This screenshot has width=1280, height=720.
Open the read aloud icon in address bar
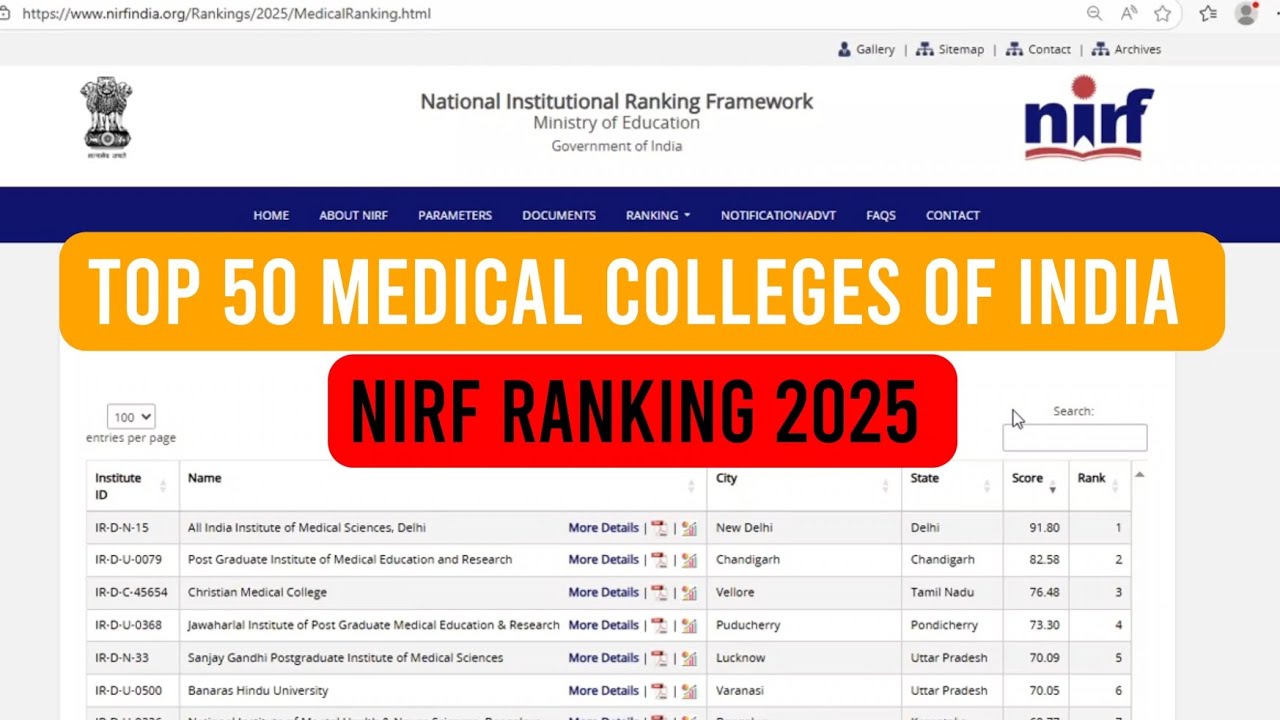[x=1129, y=13]
